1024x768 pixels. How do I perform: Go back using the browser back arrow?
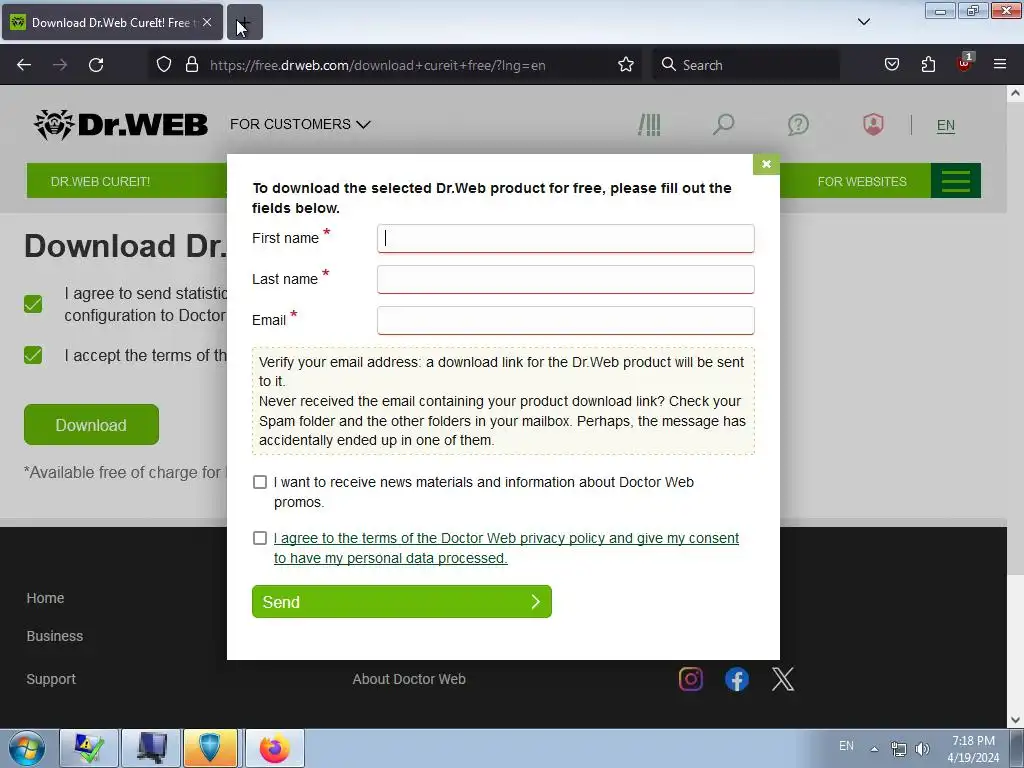coord(24,65)
